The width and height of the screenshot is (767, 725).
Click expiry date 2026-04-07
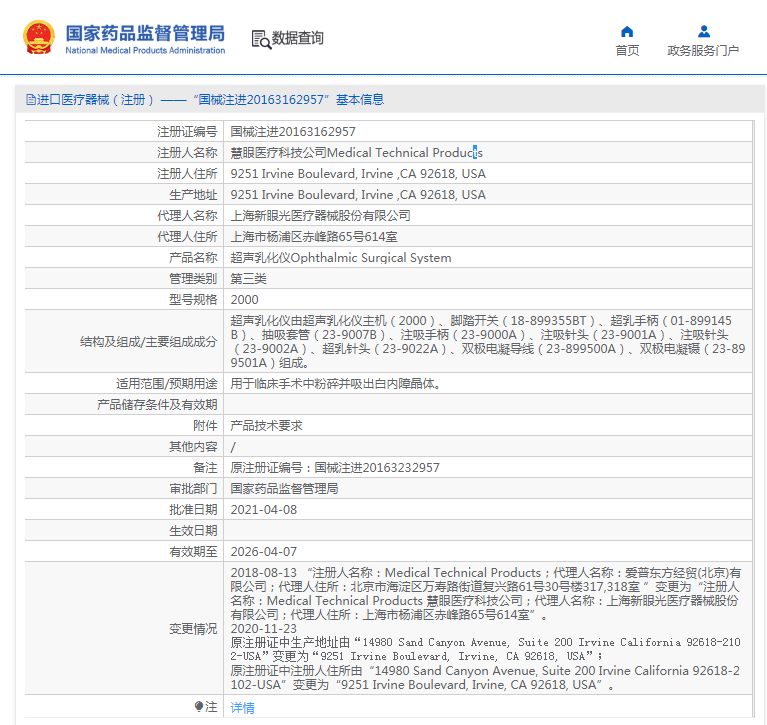[x=264, y=552]
